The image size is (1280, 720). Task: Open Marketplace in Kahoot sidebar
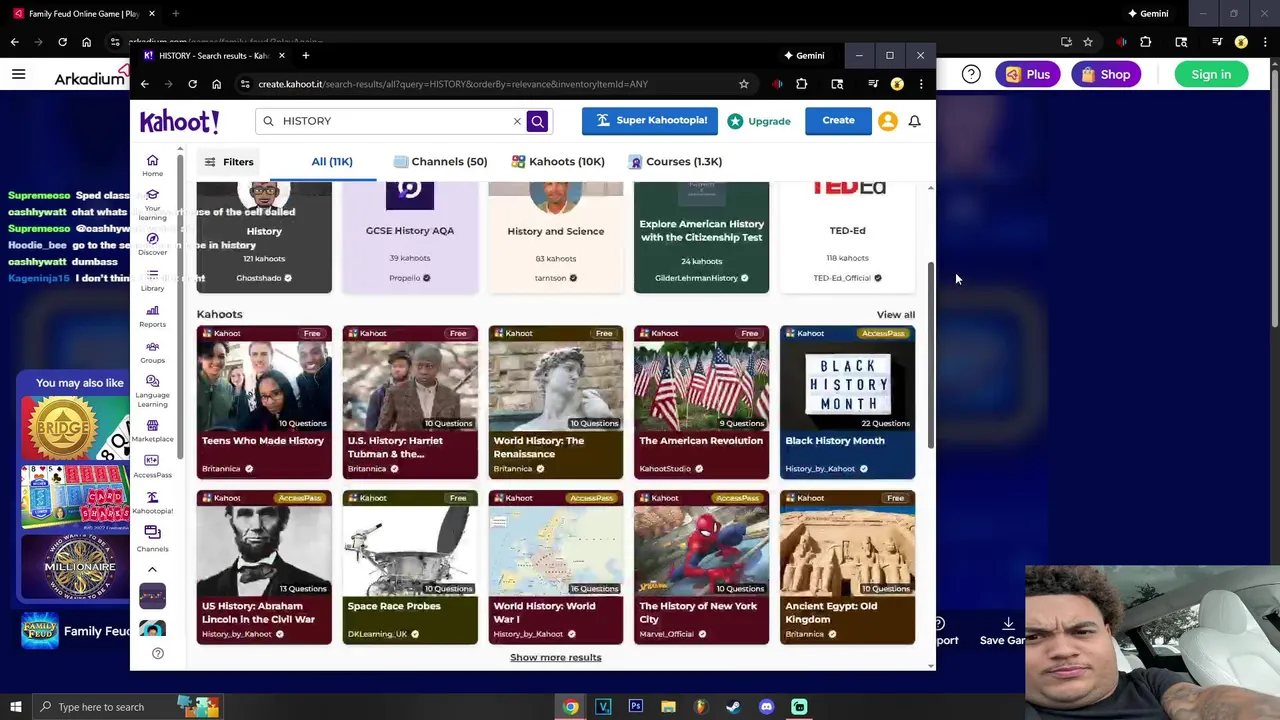152,431
